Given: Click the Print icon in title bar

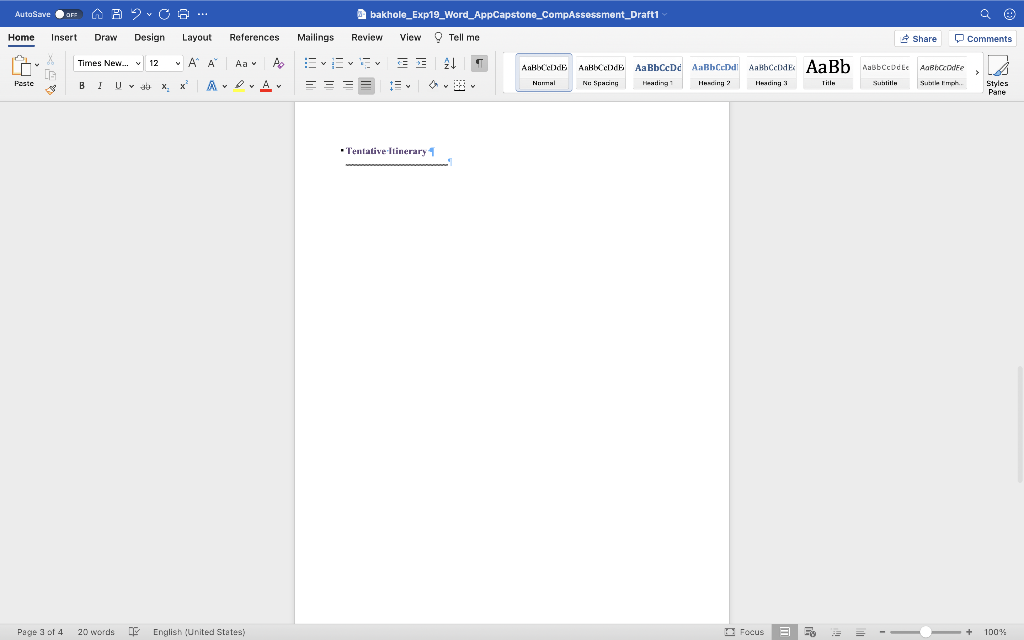Looking at the screenshot, I should 183,14.
